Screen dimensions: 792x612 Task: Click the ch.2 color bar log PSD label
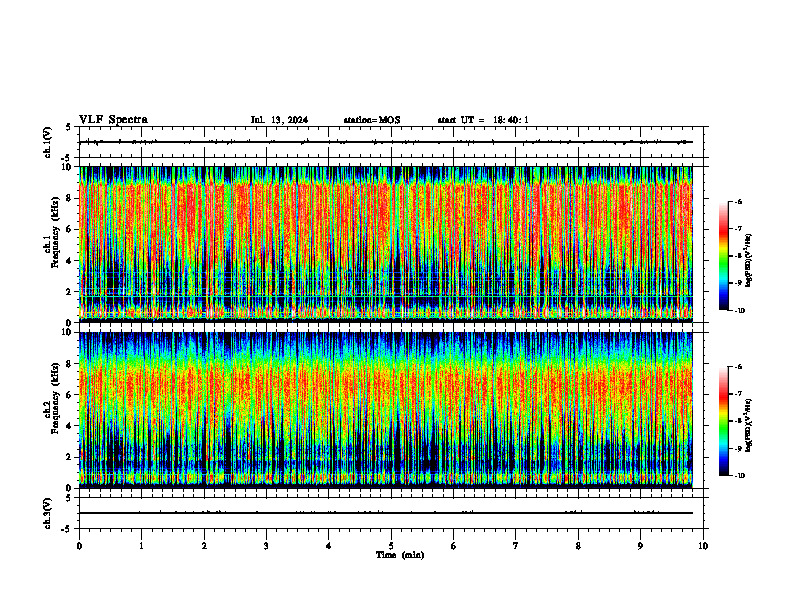click(x=749, y=425)
